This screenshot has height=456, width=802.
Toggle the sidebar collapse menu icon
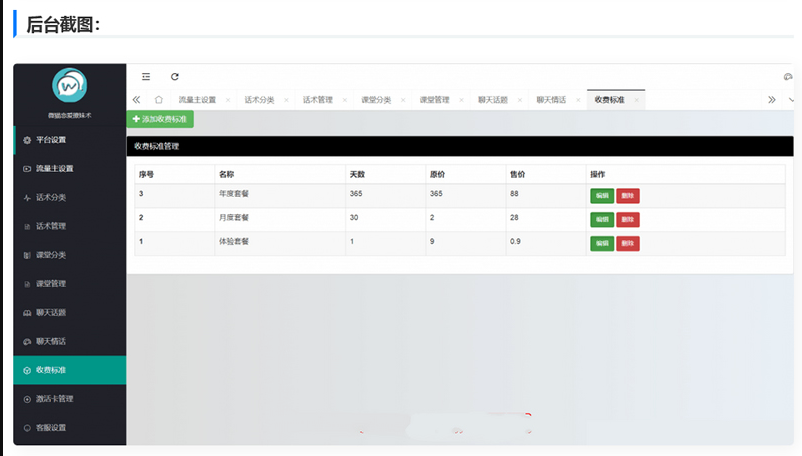pyautogui.click(x=146, y=77)
